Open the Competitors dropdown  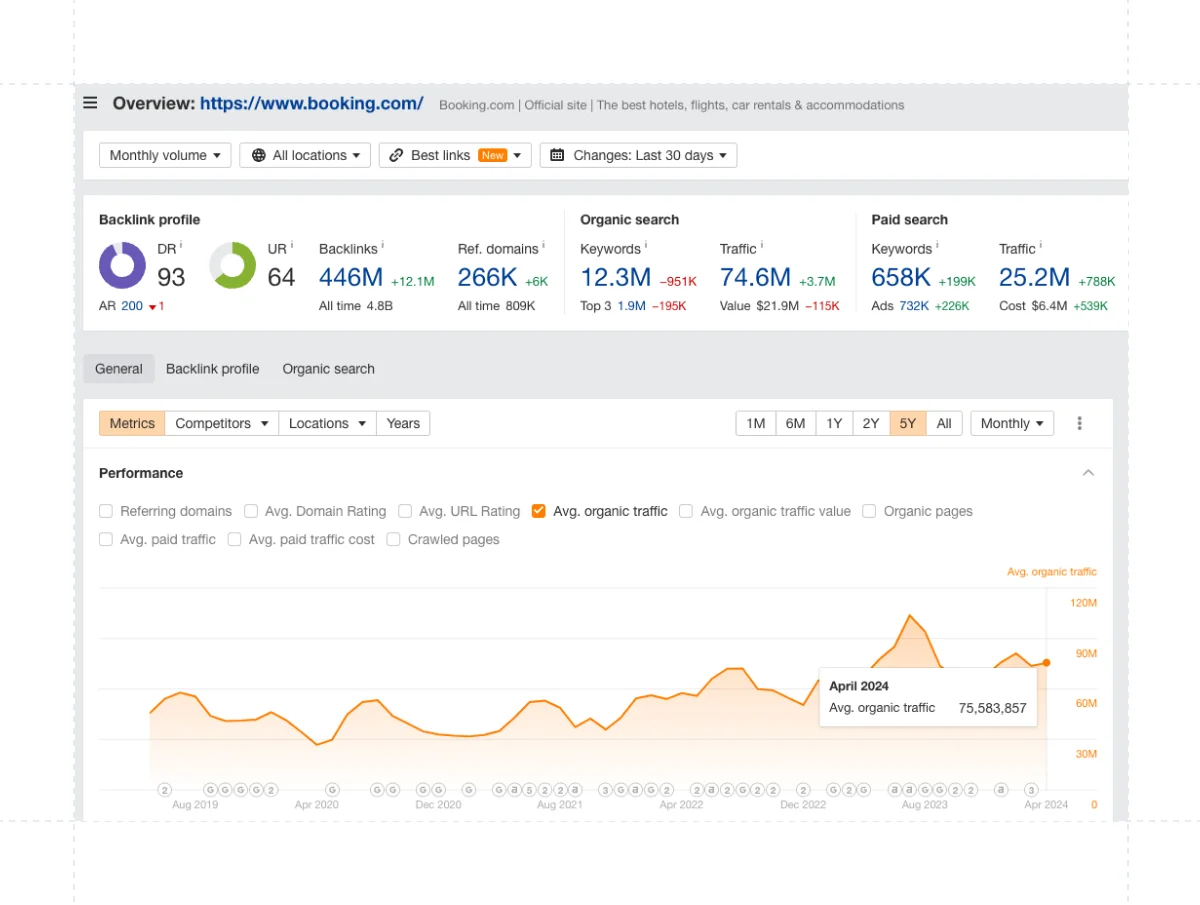(222, 423)
